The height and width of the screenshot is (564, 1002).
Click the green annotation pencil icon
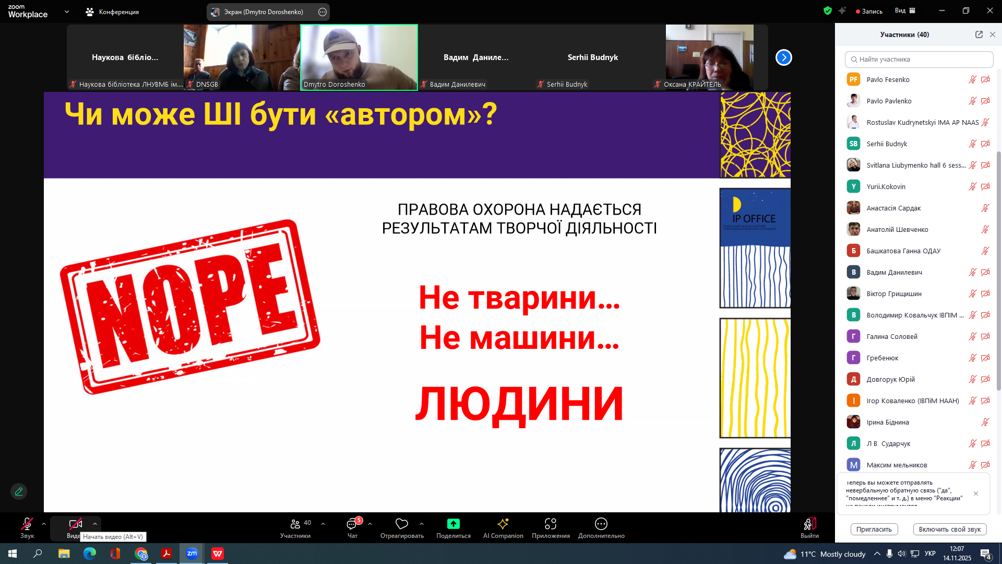point(18,491)
